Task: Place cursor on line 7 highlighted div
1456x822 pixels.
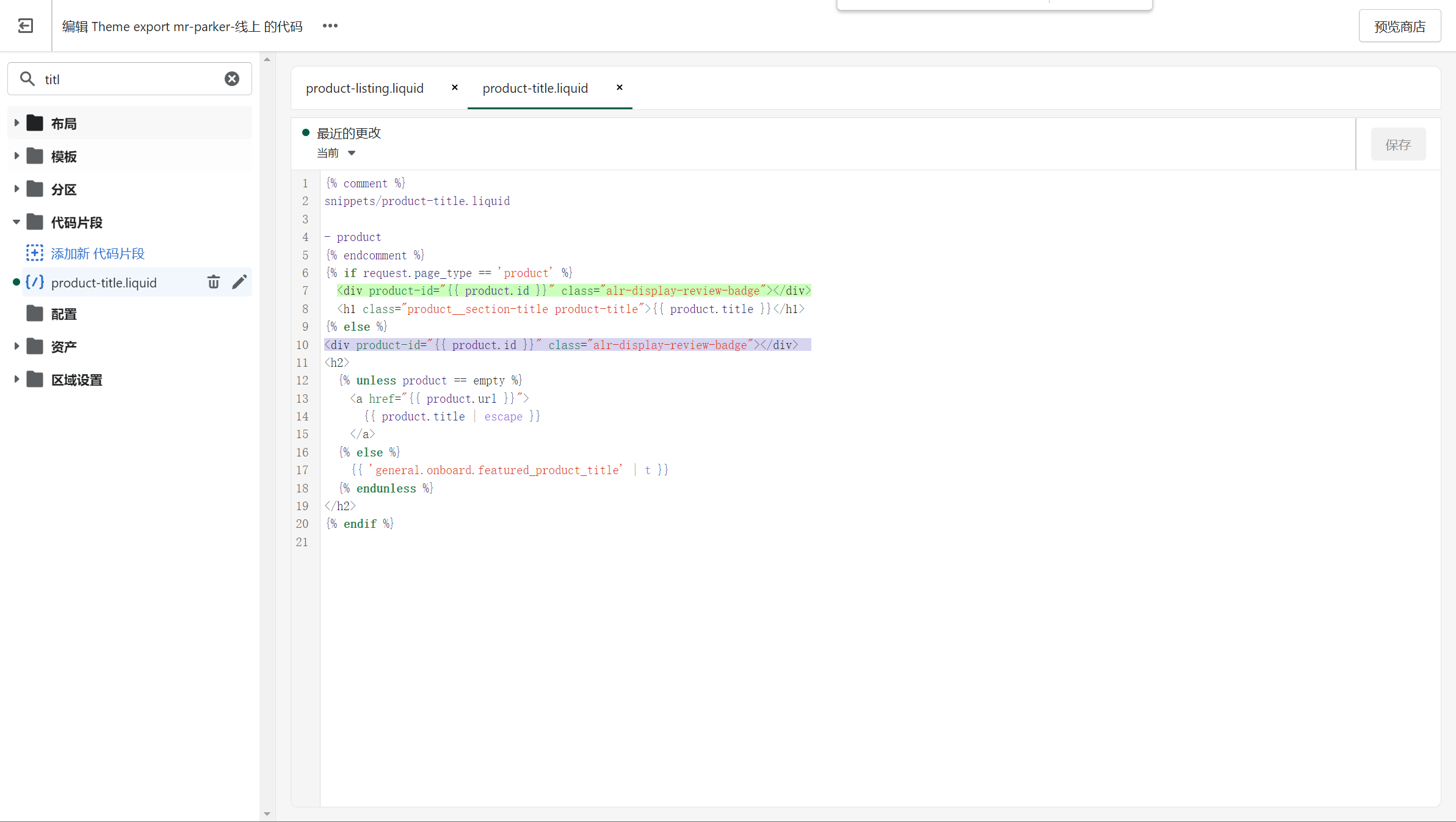Action: click(574, 291)
